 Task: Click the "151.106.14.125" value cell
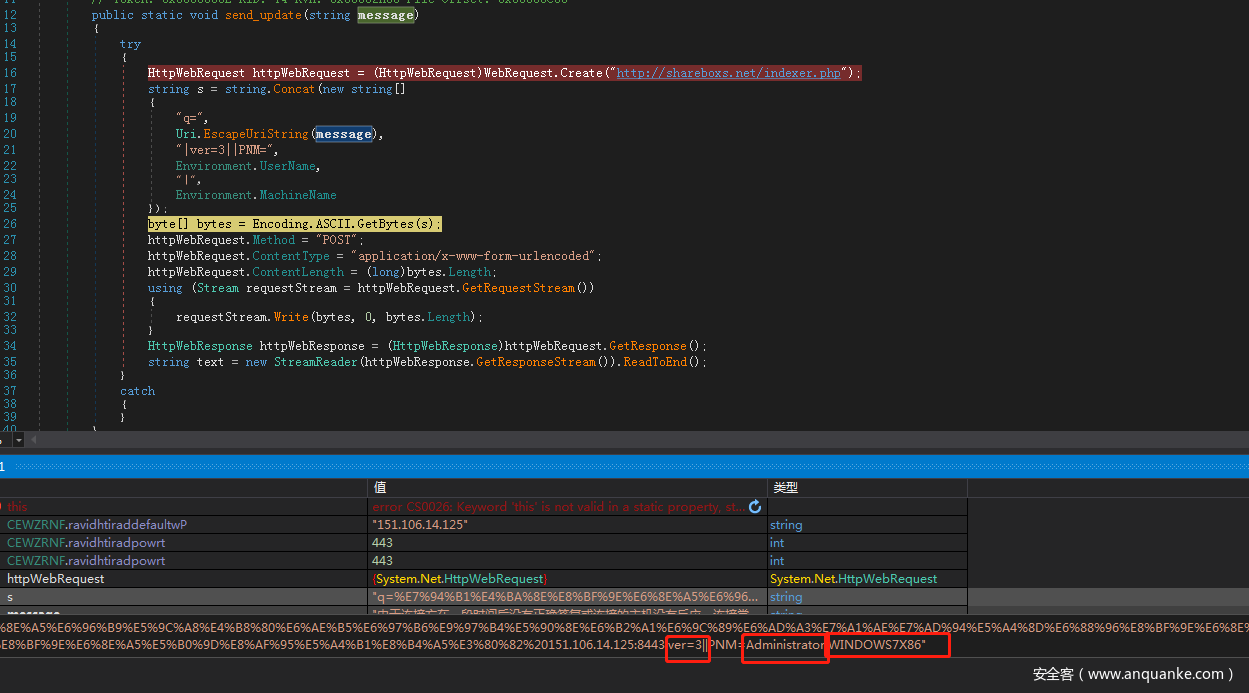(420, 525)
